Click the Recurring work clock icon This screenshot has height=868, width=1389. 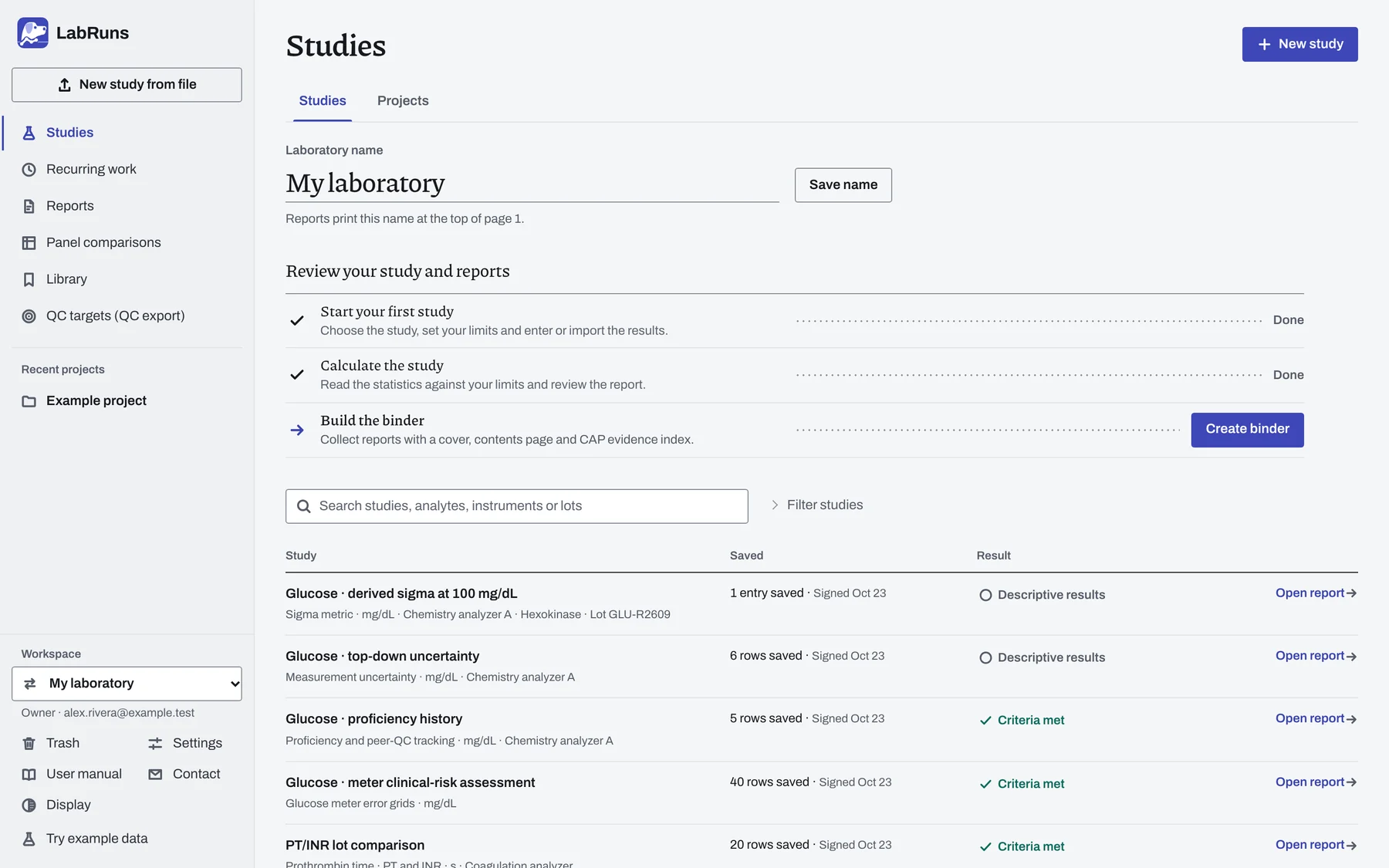coord(29,170)
